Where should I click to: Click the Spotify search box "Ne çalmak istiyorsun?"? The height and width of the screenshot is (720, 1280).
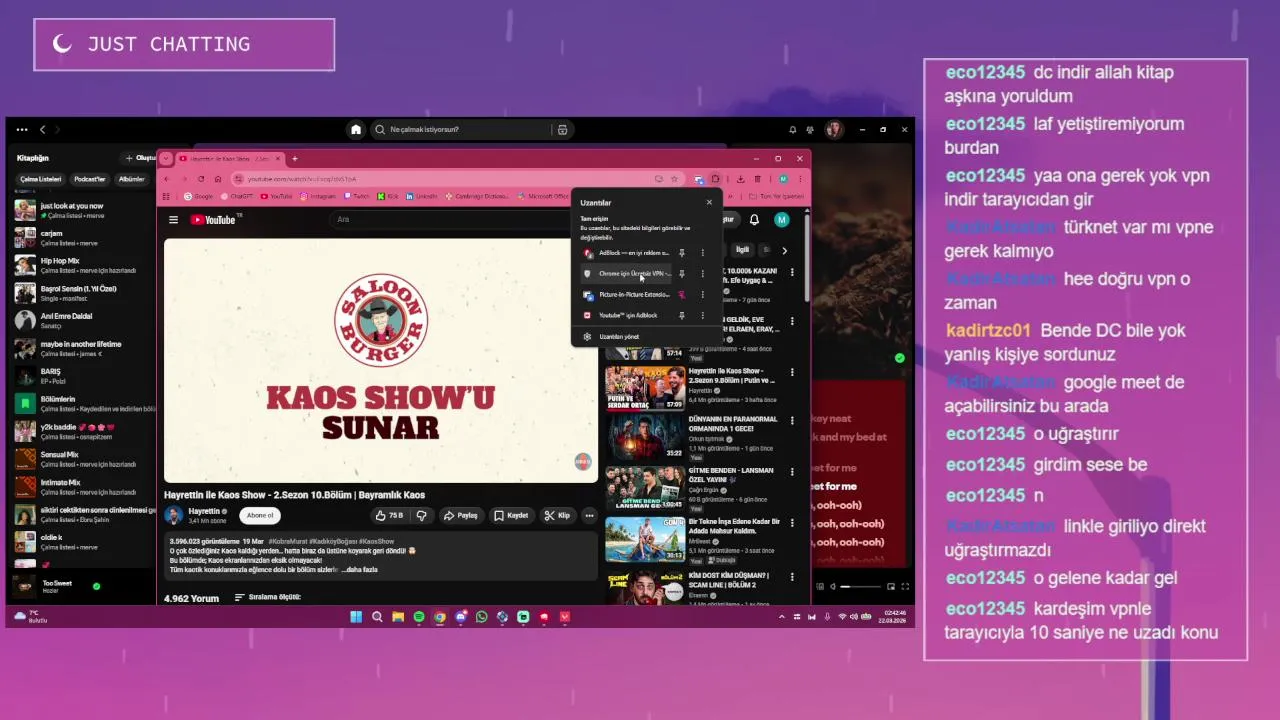tap(461, 129)
